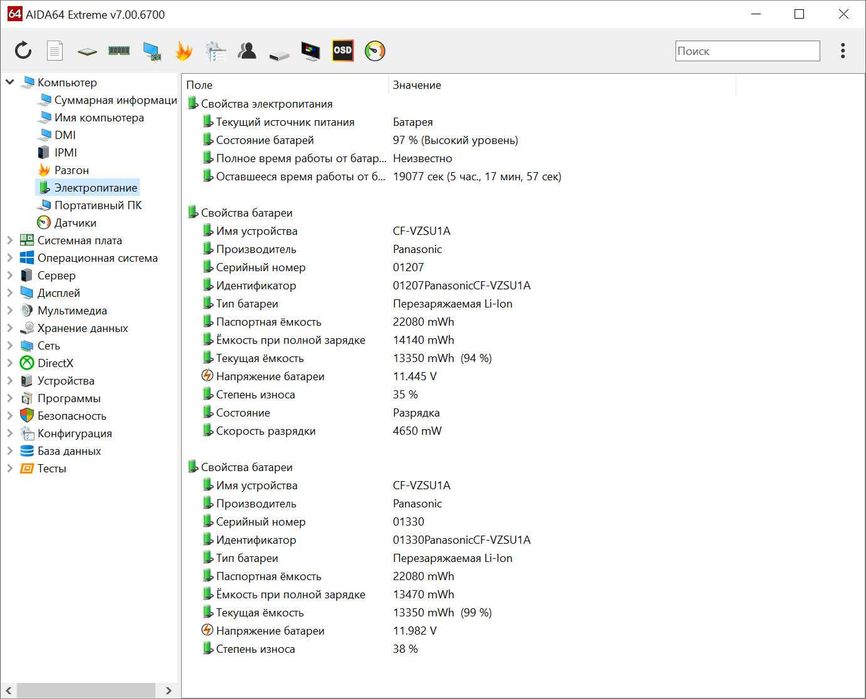Select the Состояние Разрядка row

[321, 413]
